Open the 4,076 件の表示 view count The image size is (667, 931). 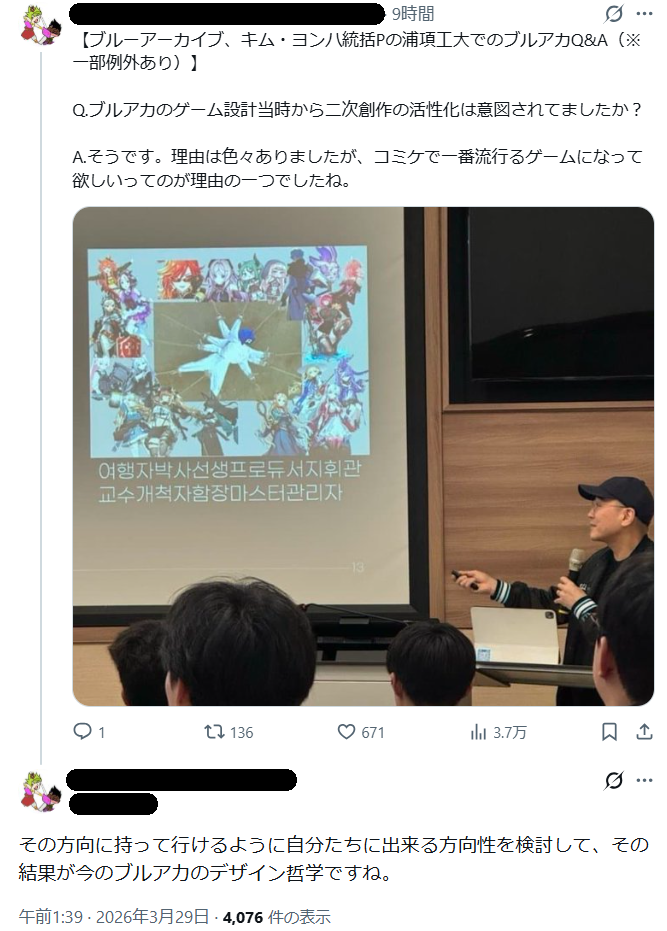point(276,917)
